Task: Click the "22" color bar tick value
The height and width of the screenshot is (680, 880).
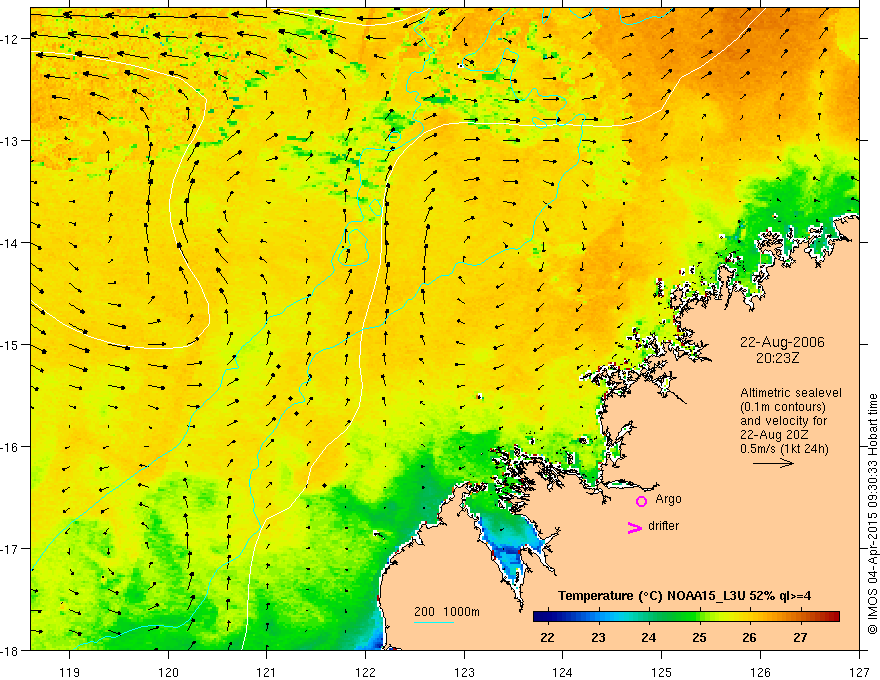Action: 547,638
